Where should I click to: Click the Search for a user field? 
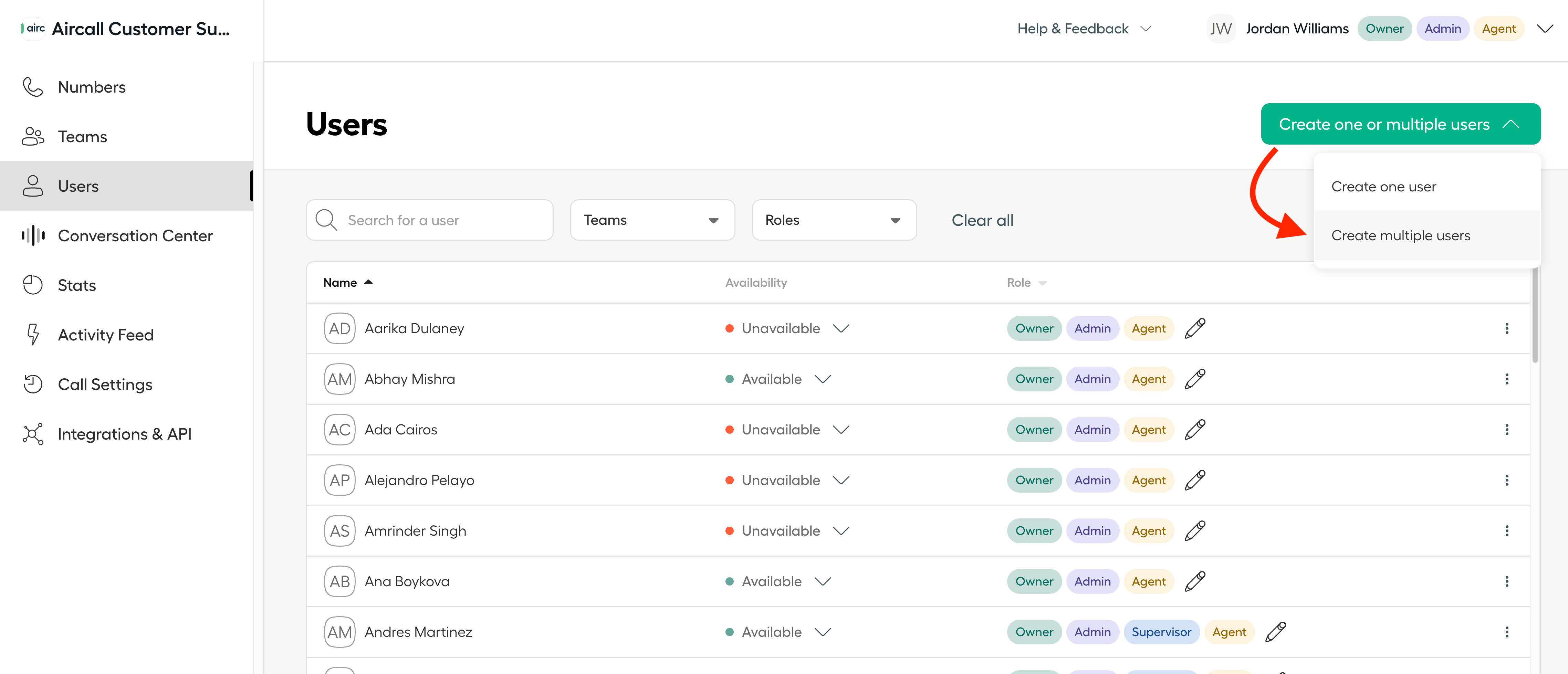pos(429,220)
